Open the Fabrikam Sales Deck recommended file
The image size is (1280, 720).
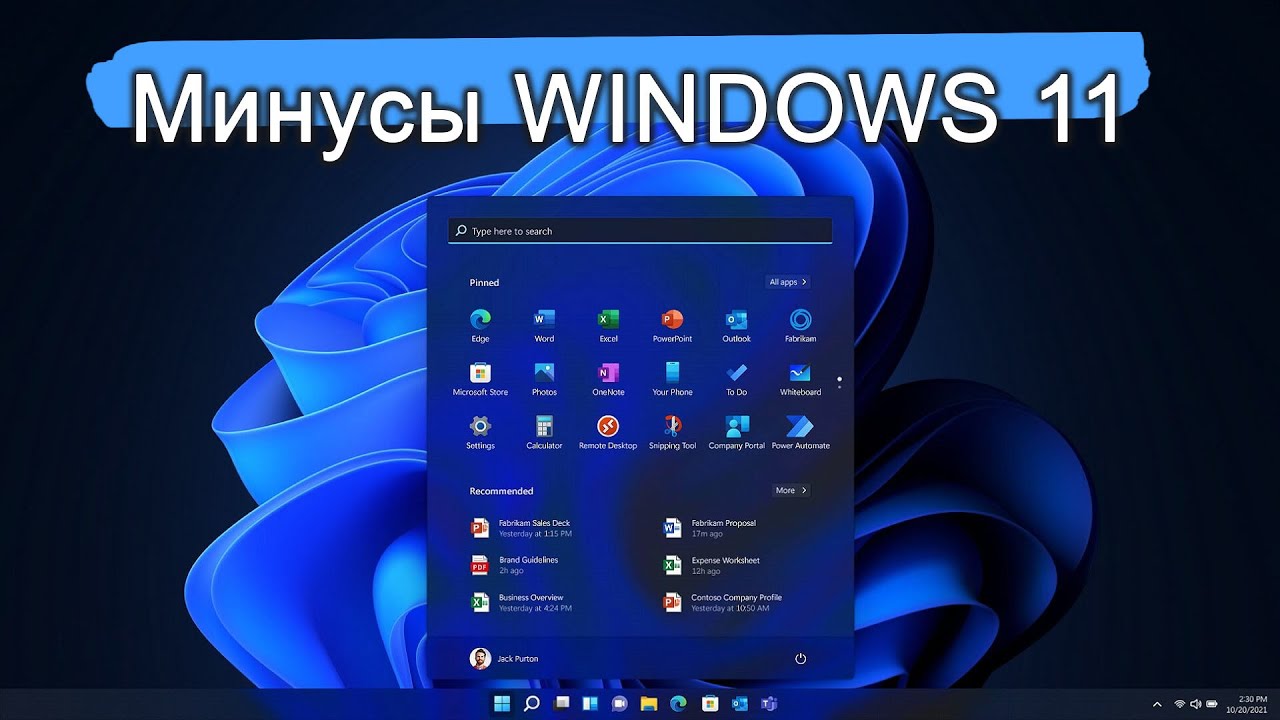pyautogui.click(x=521, y=527)
